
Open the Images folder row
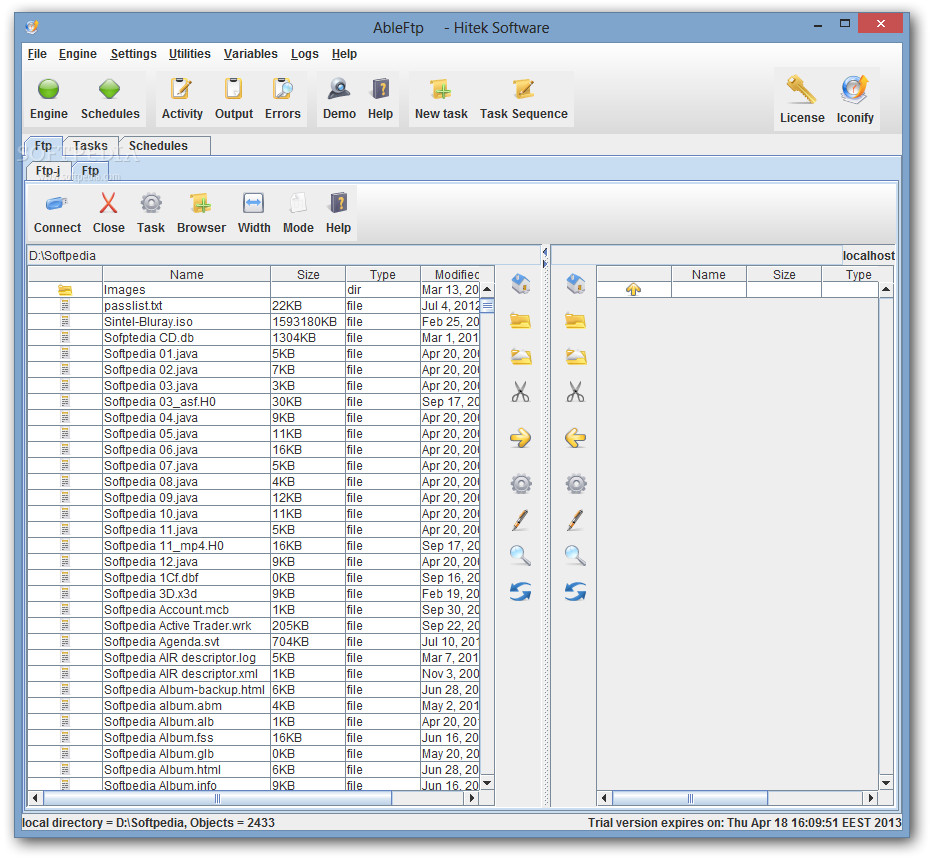coord(254,289)
